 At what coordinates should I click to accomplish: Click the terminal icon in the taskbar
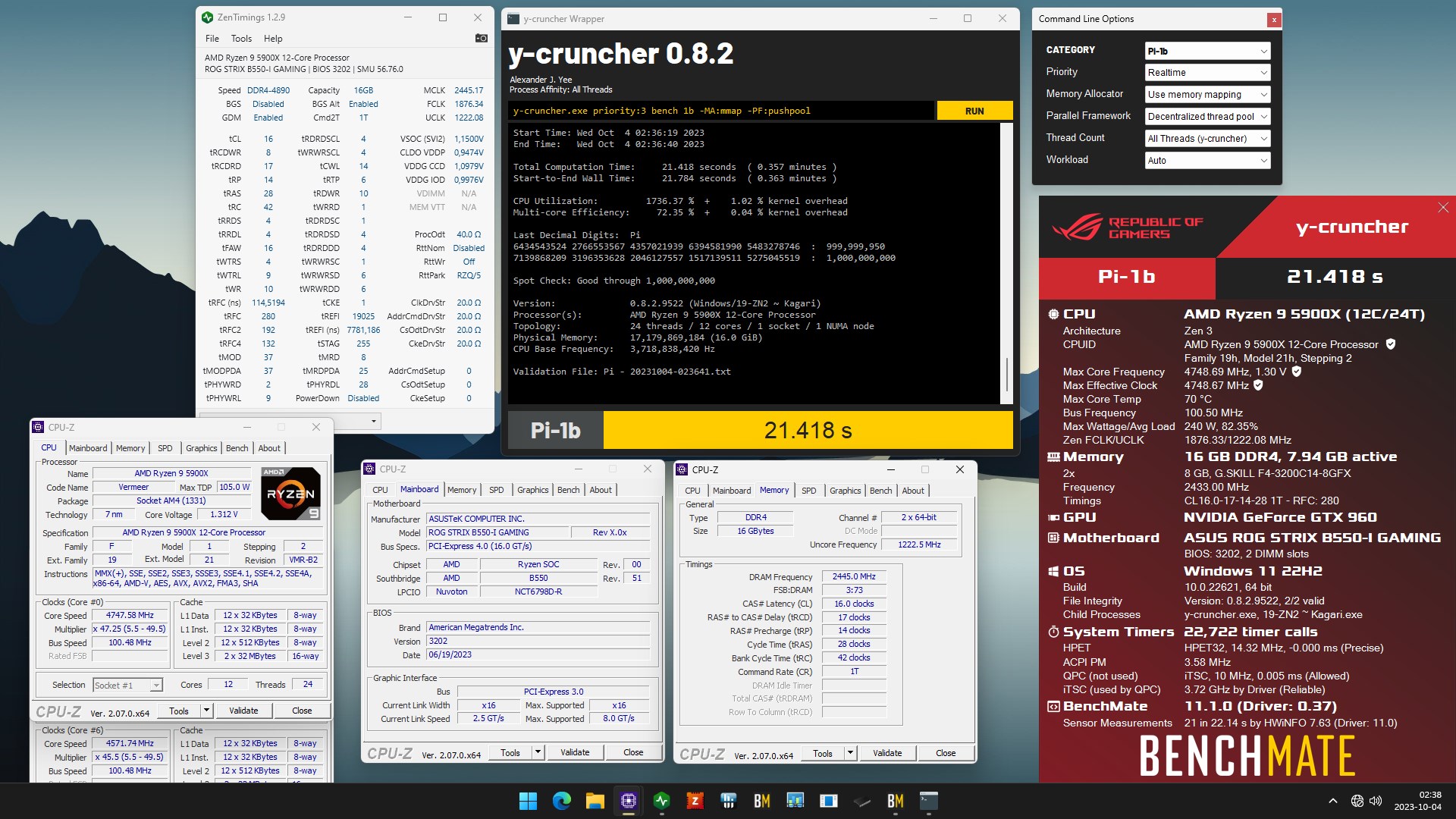click(x=928, y=801)
